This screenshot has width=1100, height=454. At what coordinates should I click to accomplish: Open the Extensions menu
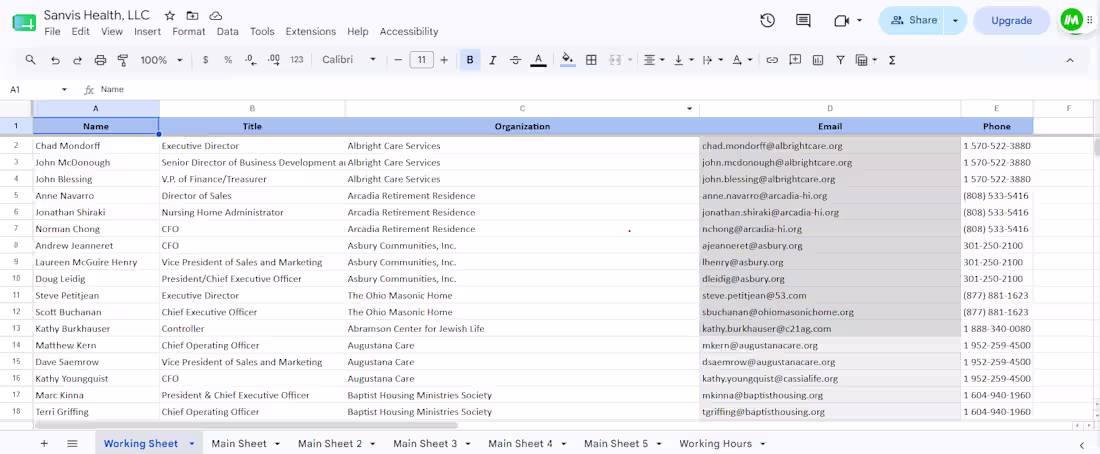[311, 32]
